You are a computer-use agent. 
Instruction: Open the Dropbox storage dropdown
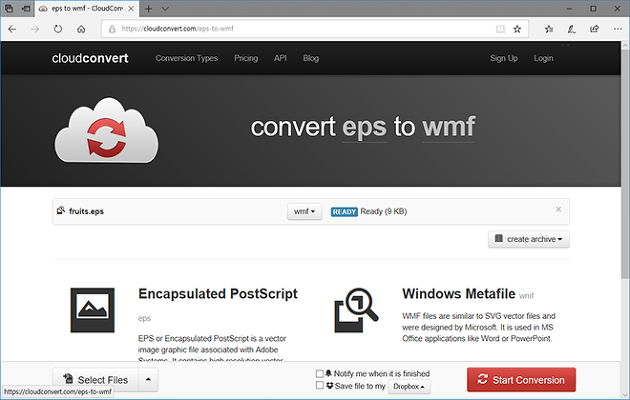[409, 386]
